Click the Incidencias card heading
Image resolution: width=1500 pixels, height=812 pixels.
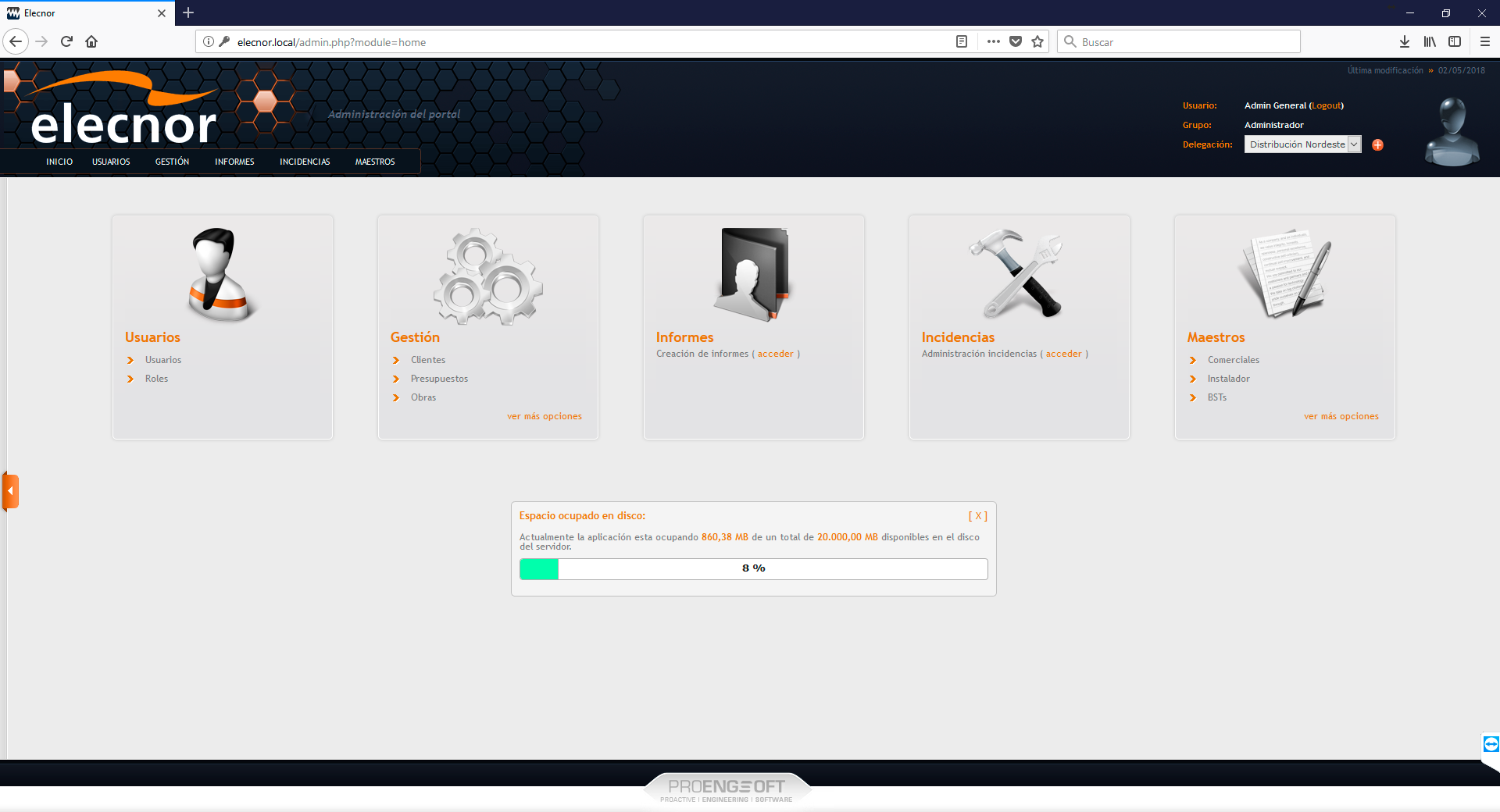pyautogui.click(x=958, y=337)
